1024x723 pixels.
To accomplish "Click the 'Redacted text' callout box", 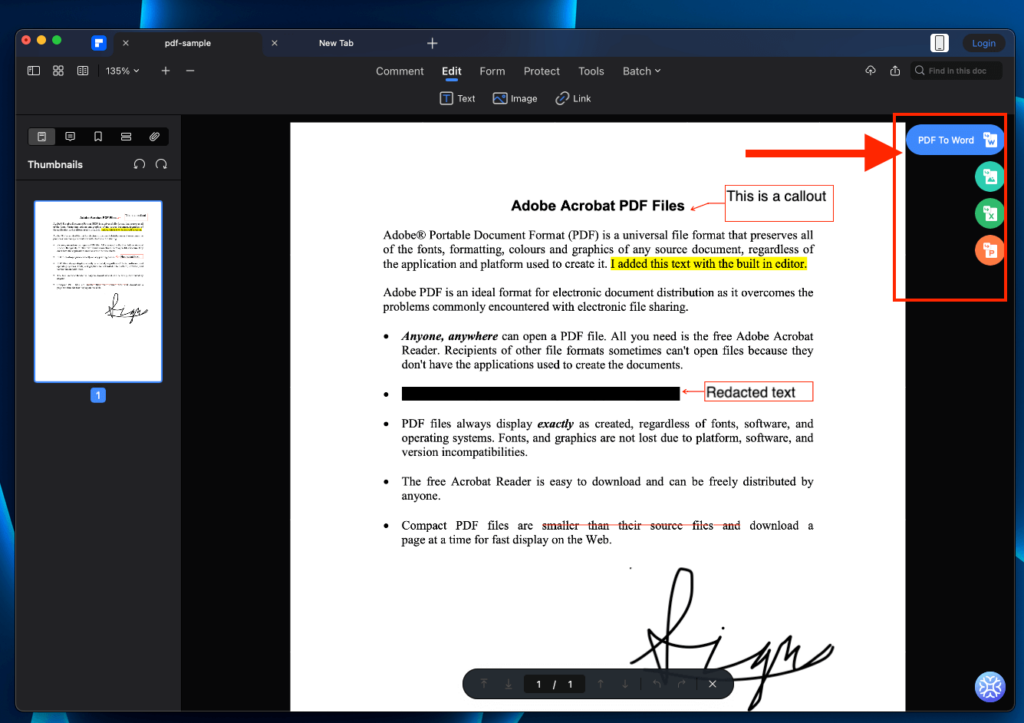I will (758, 392).
